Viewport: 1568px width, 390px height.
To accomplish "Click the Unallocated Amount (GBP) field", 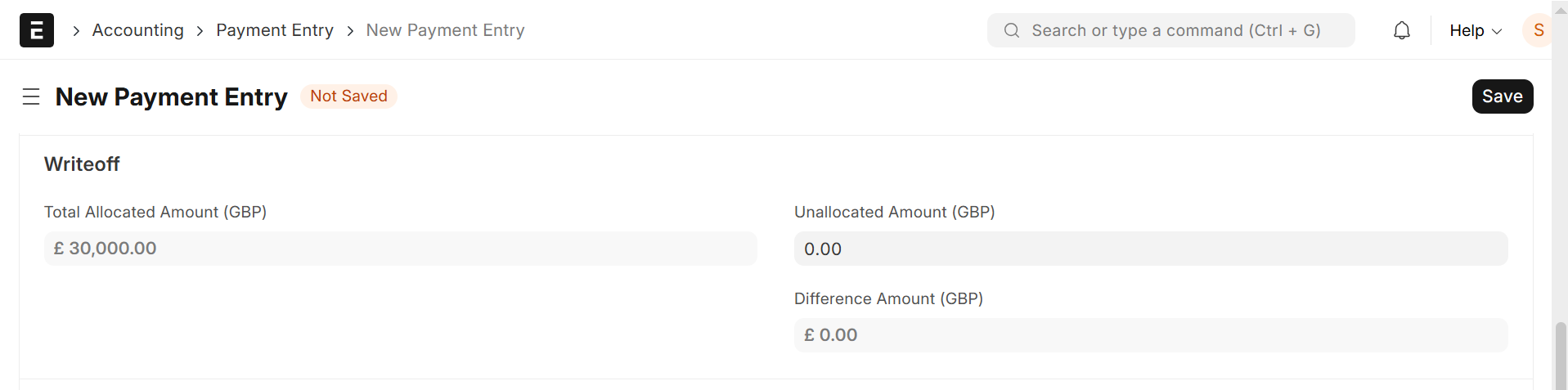I will (x=1150, y=249).
